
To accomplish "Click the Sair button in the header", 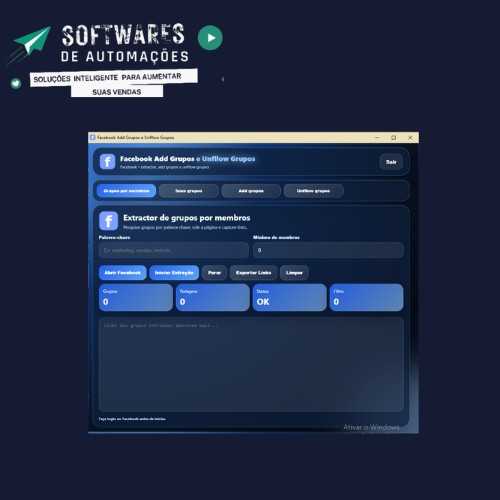I will [391, 162].
